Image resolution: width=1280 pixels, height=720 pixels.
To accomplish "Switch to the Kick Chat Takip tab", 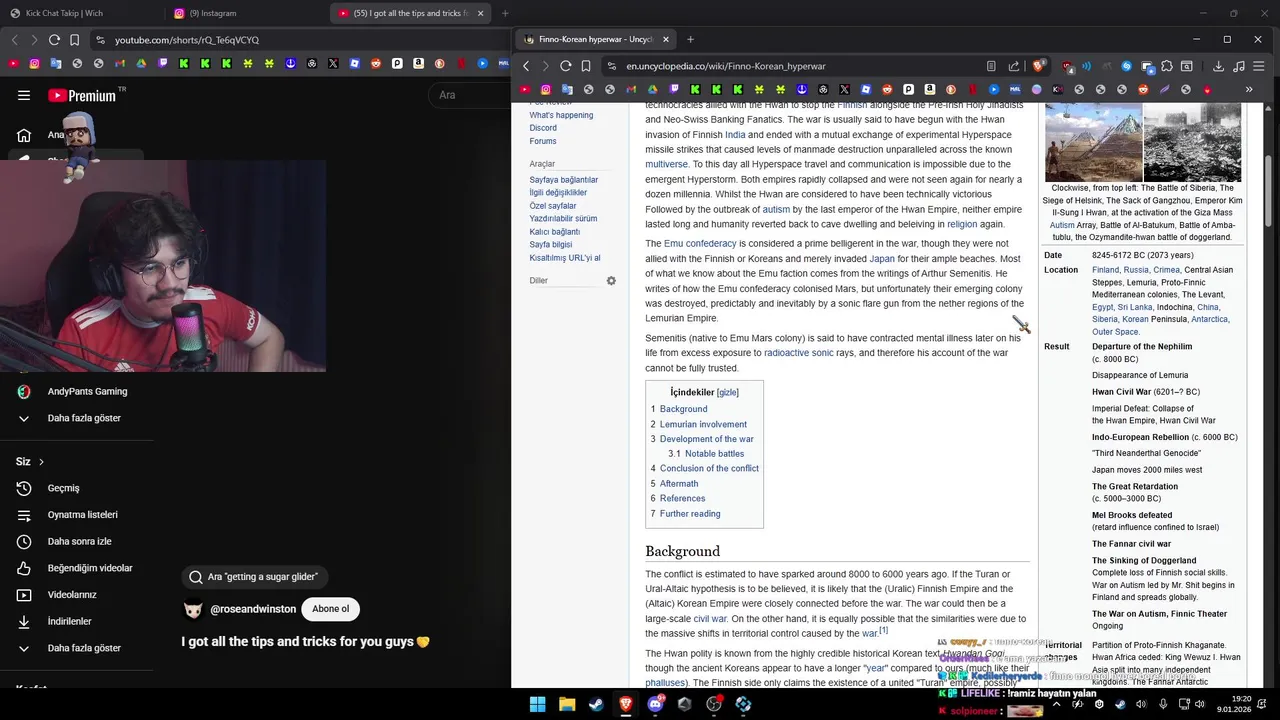I will click(82, 13).
